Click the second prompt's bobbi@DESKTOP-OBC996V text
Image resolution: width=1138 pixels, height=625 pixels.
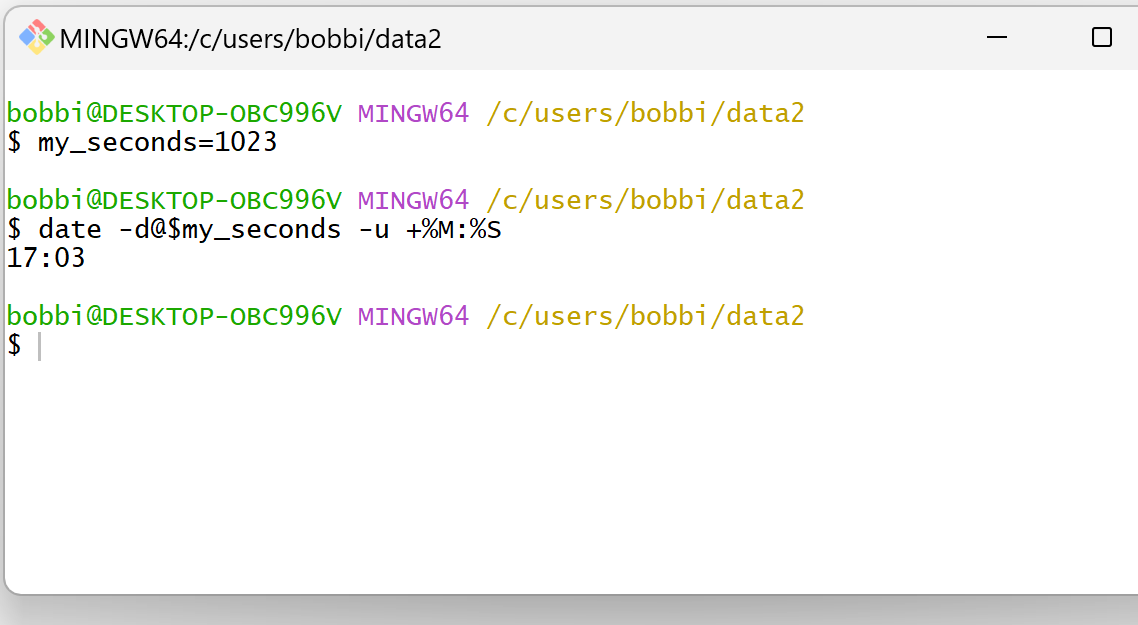[174, 200]
